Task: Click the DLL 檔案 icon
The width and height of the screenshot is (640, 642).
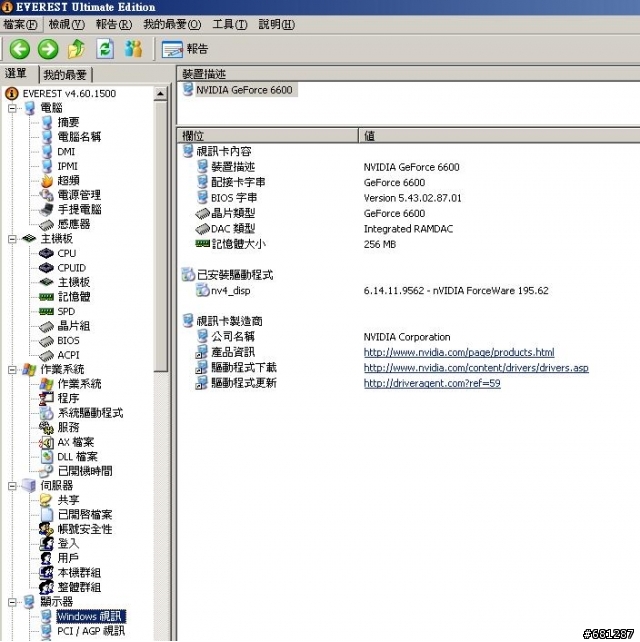Action: coord(47,457)
